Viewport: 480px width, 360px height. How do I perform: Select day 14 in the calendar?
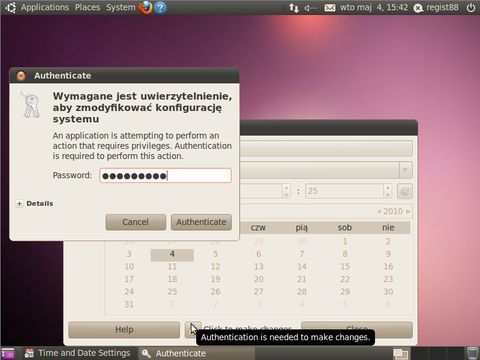(302, 267)
